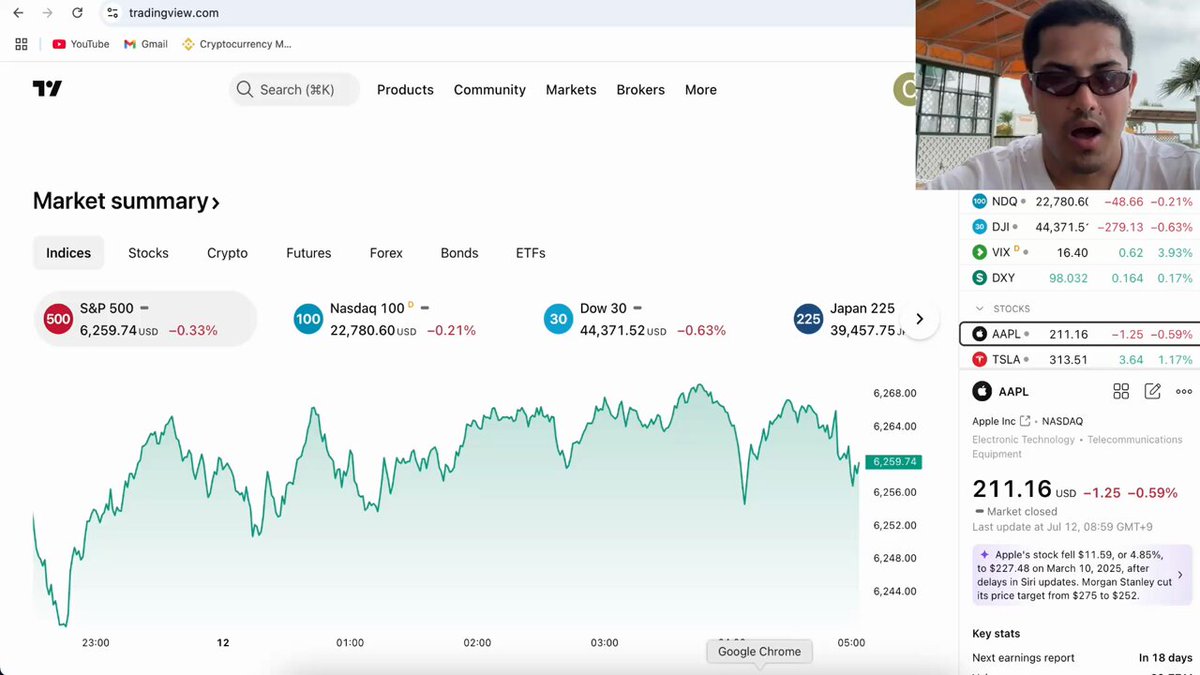Click the S&P 500 area chart
The image size is (1200, 675).
446,505
